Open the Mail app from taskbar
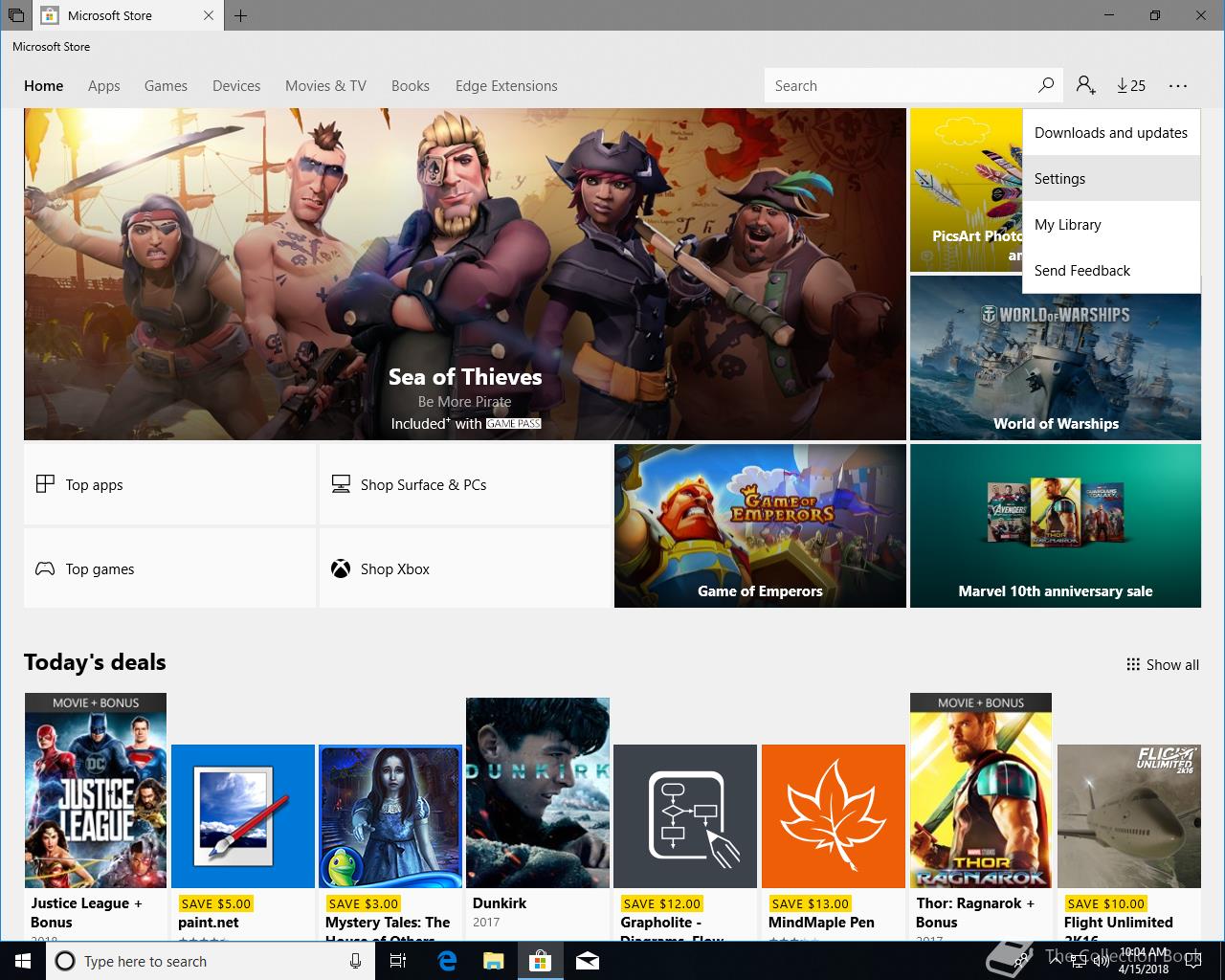The width and height of the screenshot is (1225, 980). pyautogui.click(x=588, y=961)
